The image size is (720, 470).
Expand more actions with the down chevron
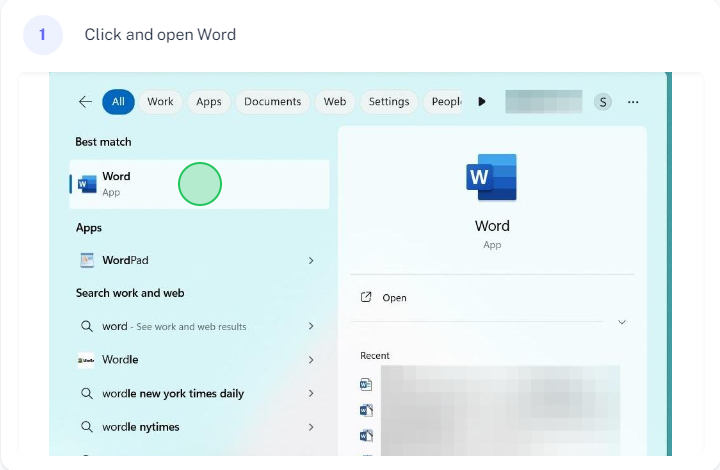[622, 322]
